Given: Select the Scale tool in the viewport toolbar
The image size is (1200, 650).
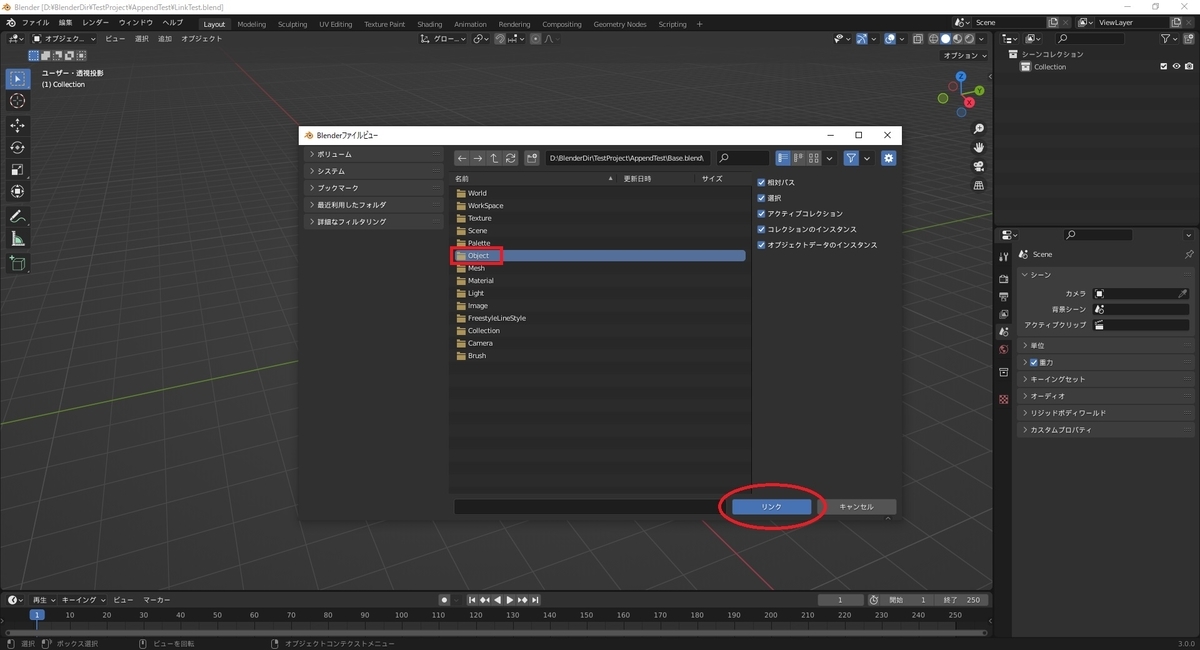Looking at the screenshot, I should pos(17,169).
